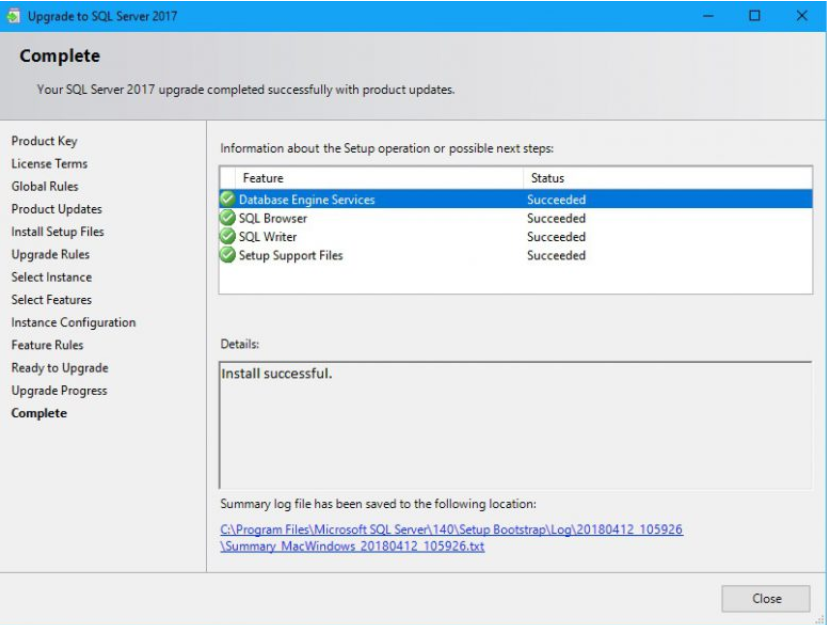Select the Database Engine Services row
The width and height of the screenshot is (827, 625).
[515, 199]
